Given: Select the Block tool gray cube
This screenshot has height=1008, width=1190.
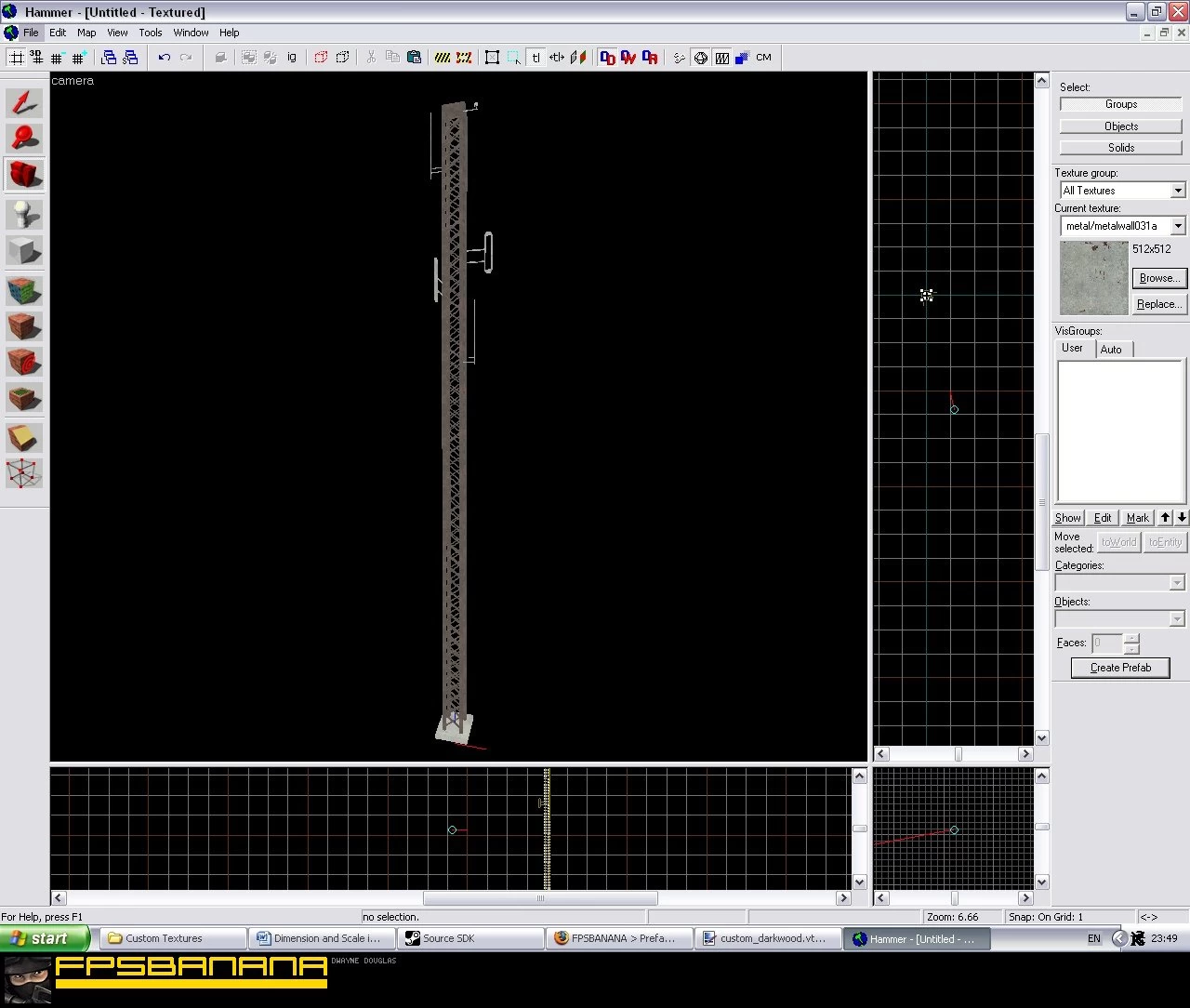Looking at the screenshot, I should [25, 251].
